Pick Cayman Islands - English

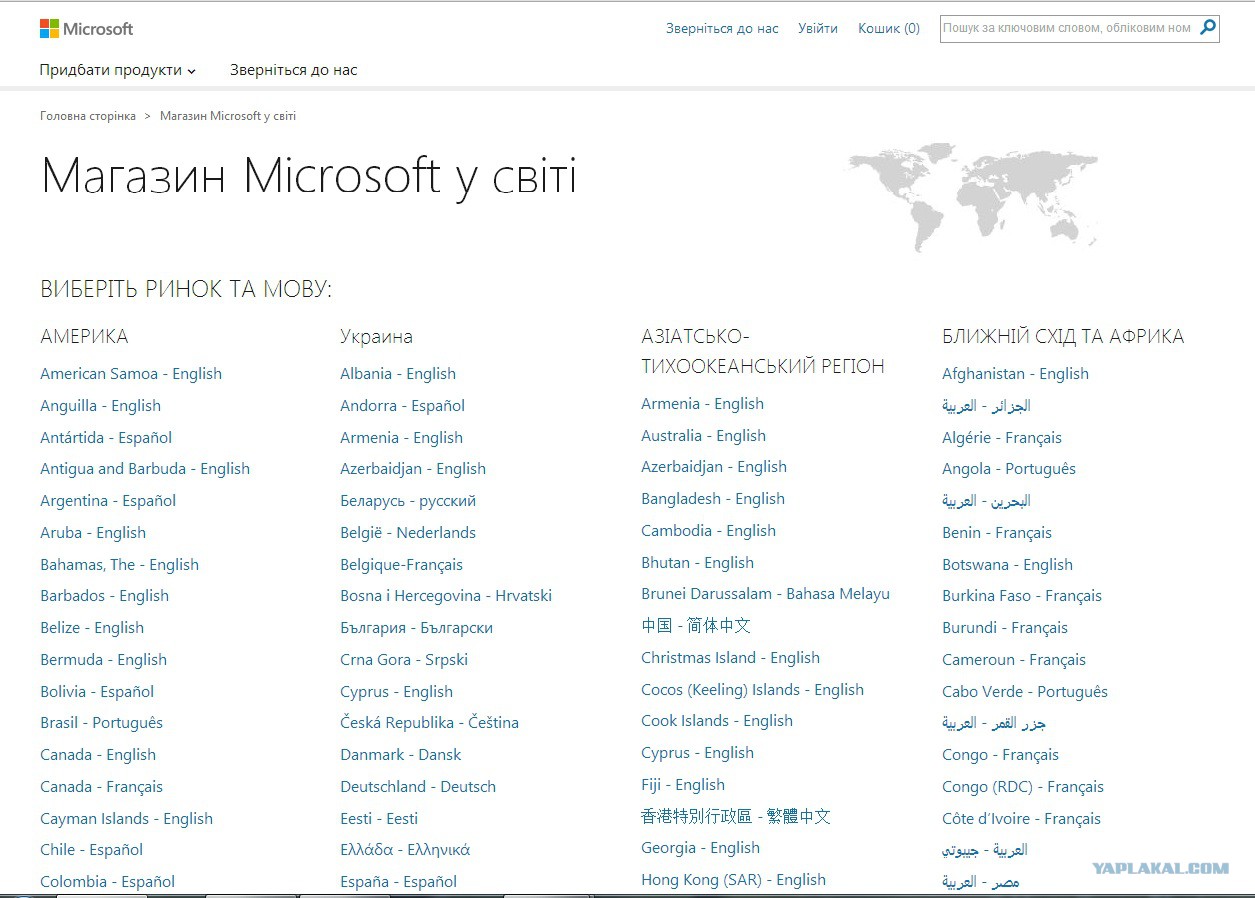[126, 819]
